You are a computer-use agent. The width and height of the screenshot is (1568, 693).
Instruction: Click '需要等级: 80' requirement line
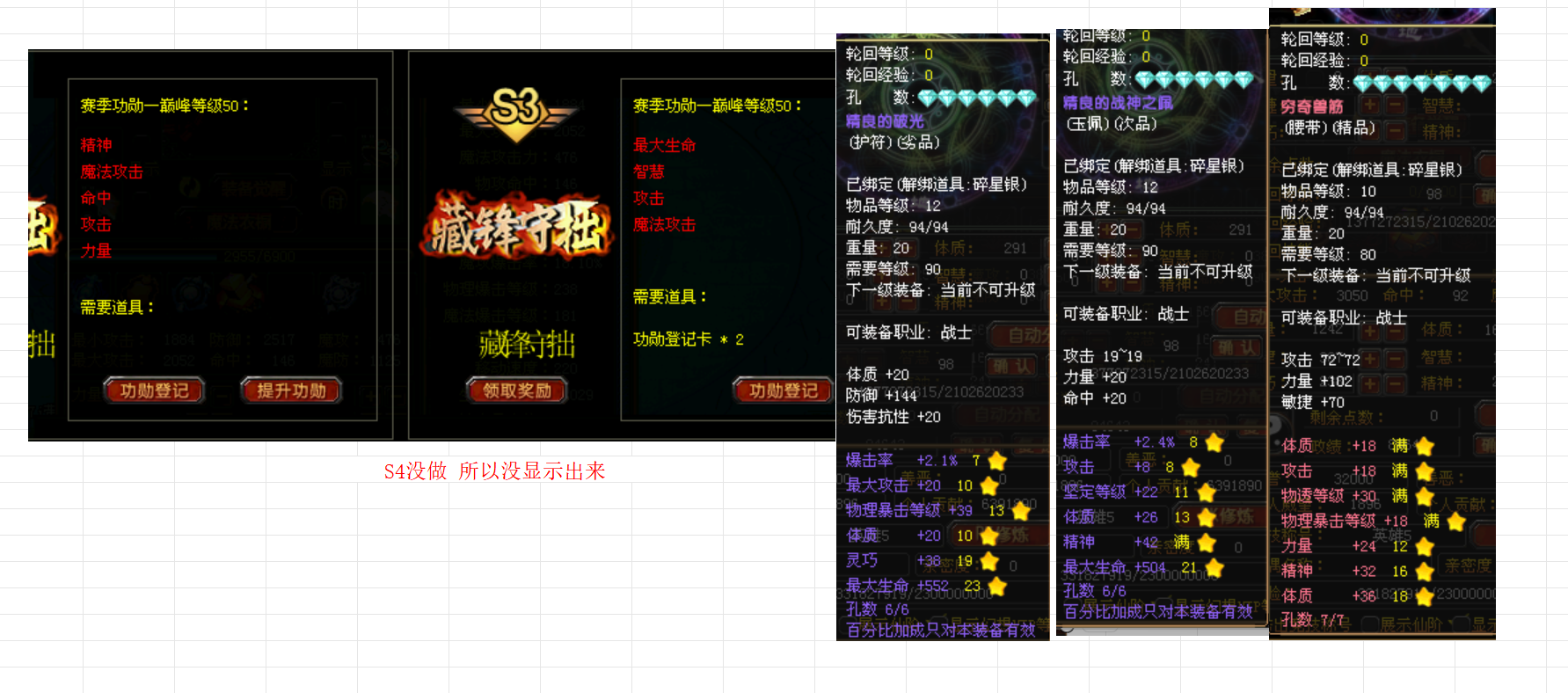coord(1329,254)
